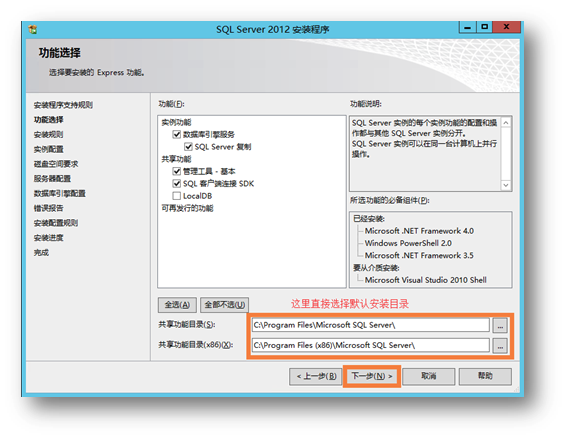This screenshot has height=439, width=566.
Task: Toggle SQL 客户端连接 SDK checkbox
Action: click(x=177, y=184)
